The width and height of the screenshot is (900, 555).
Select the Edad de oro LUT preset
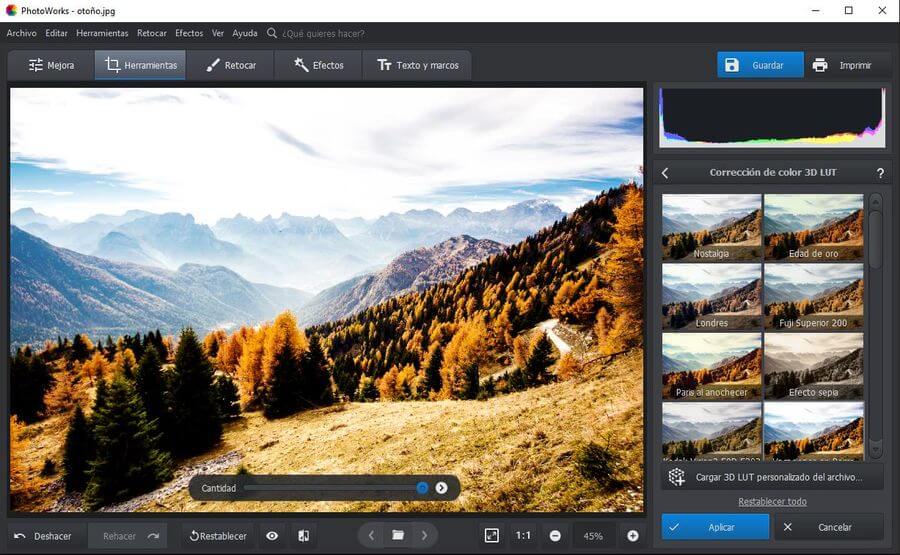pyautogui.click(x=813, y=227)
